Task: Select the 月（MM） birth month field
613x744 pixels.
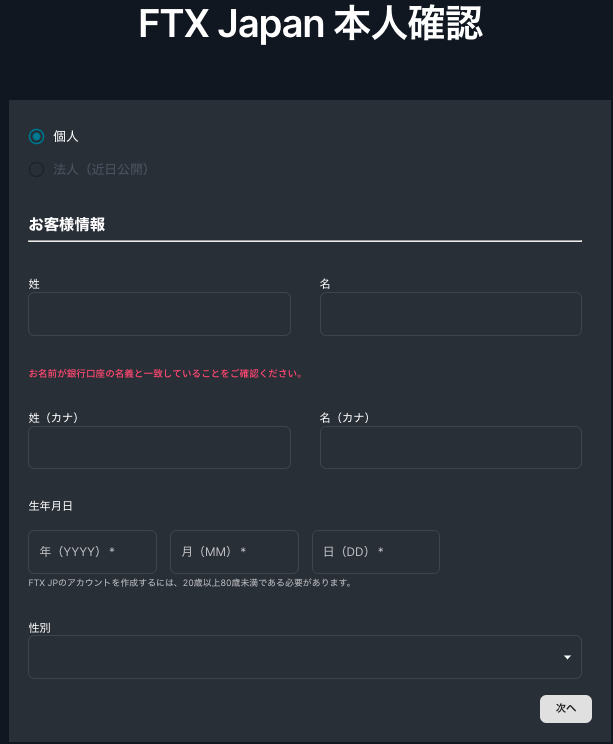Action: [234, 552]
